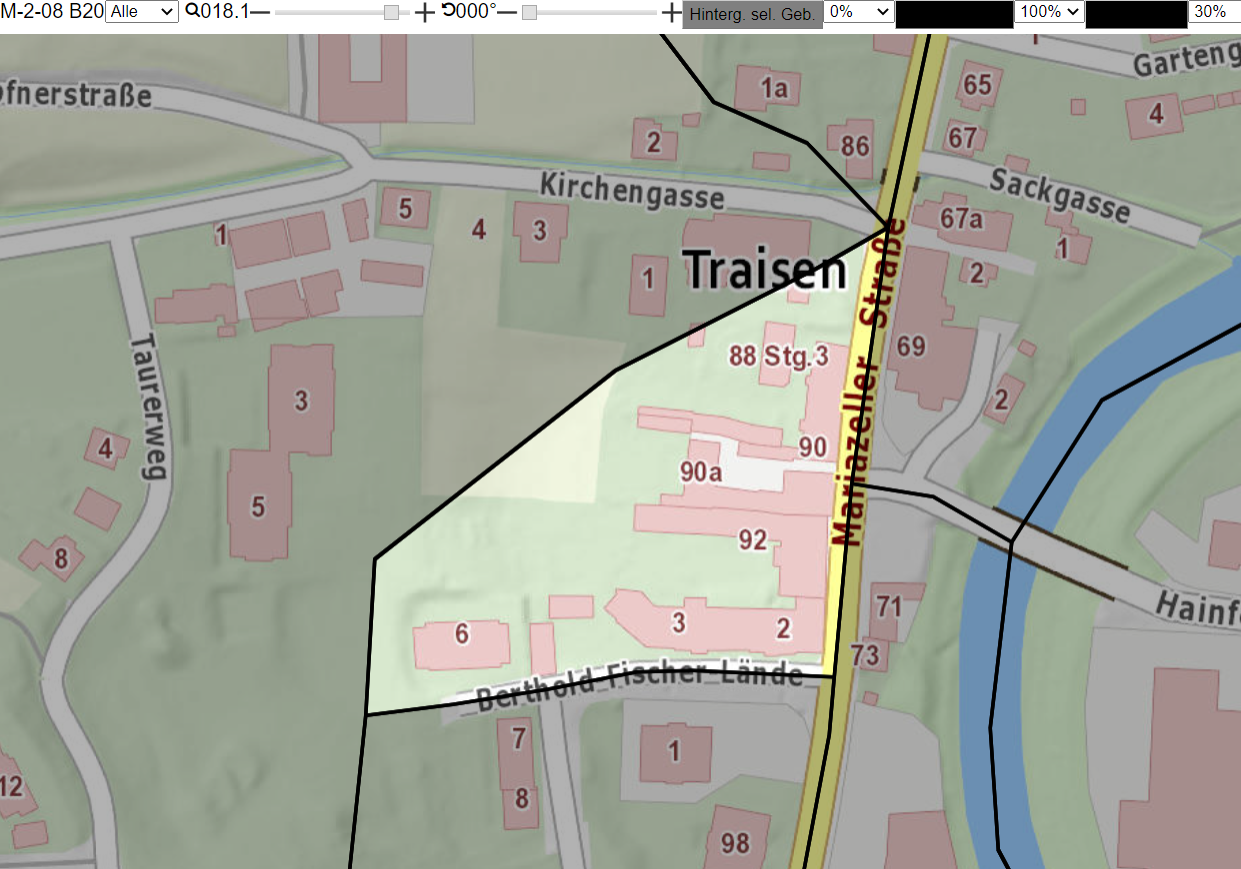Open the 0% opacity dropdown
The width and height of the screenshot is (1241, 869).
tap(859, 12)
